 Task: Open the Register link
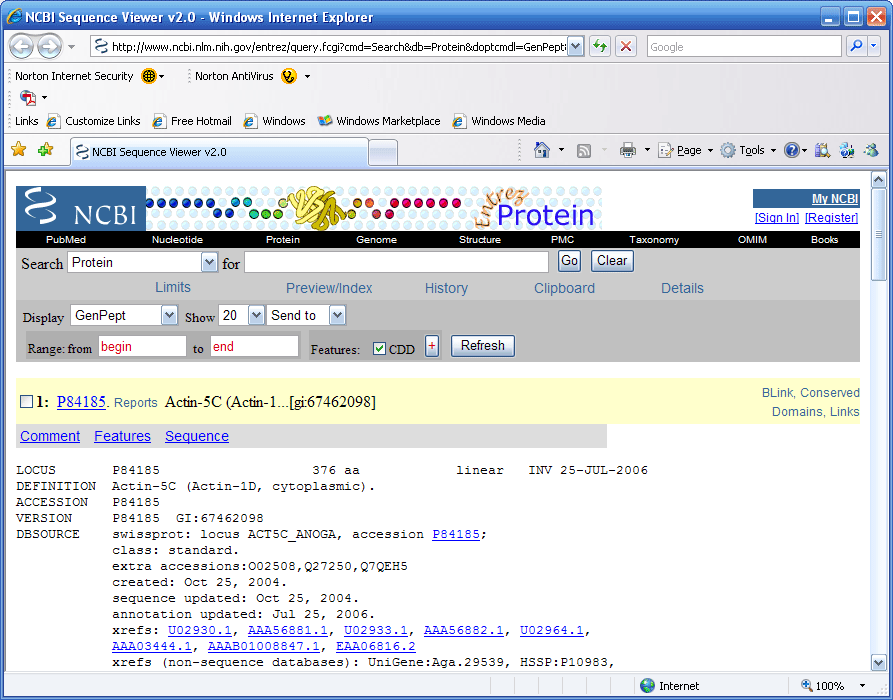click(x=831, y=218)
